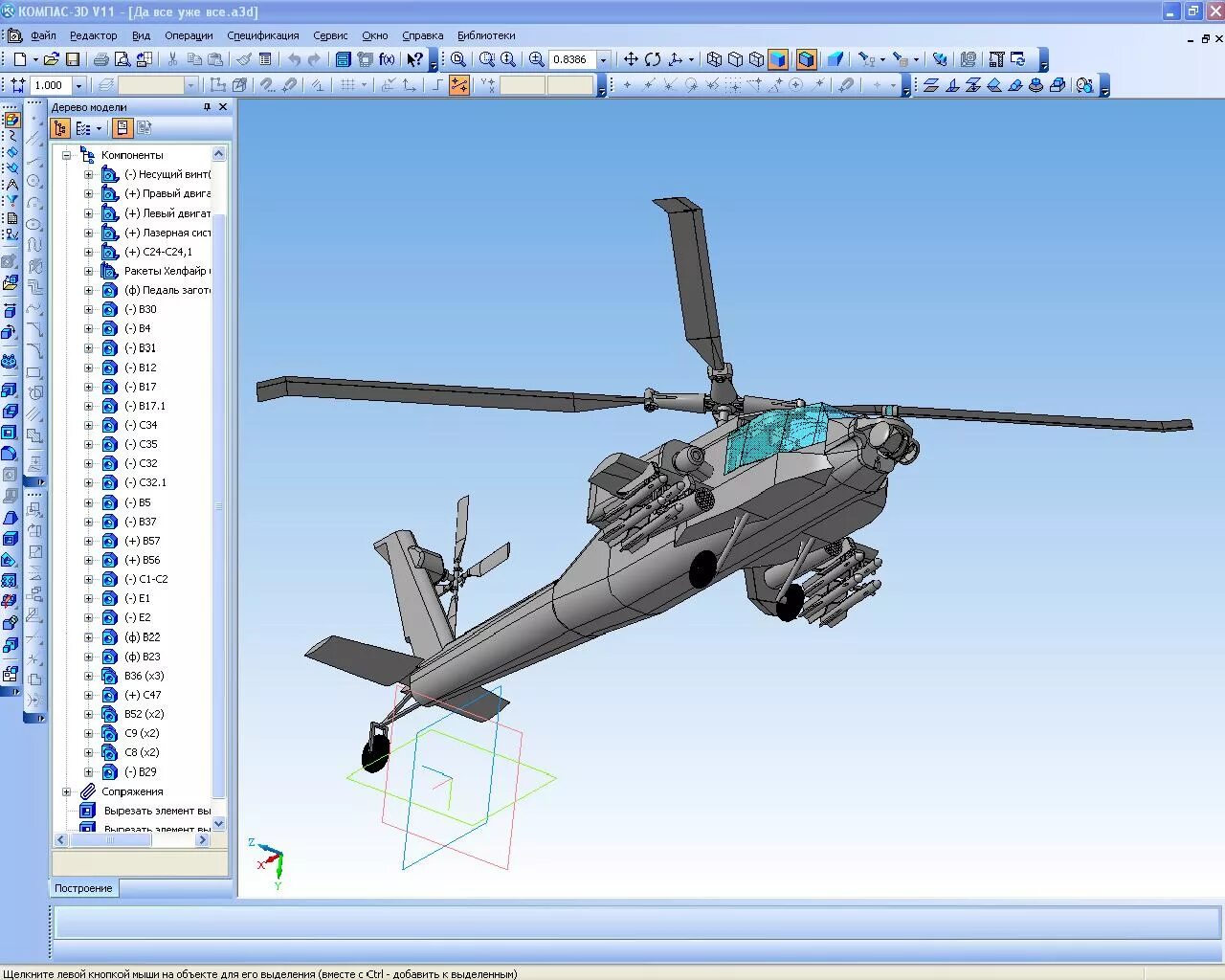Open the Спецификация menu
Viewport: 1225px width, 980px height.
[263, 35]
